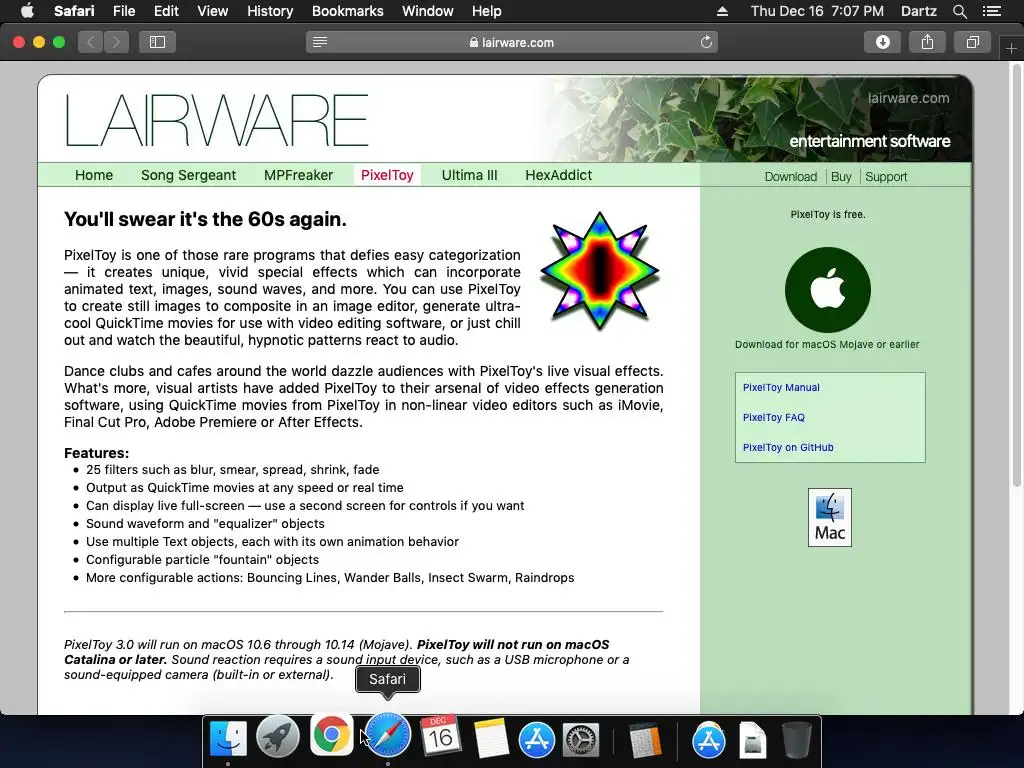Screen dimensions: 1024x768
Task: Open the Bookmarks menu
Action: [x=347, y=11]
